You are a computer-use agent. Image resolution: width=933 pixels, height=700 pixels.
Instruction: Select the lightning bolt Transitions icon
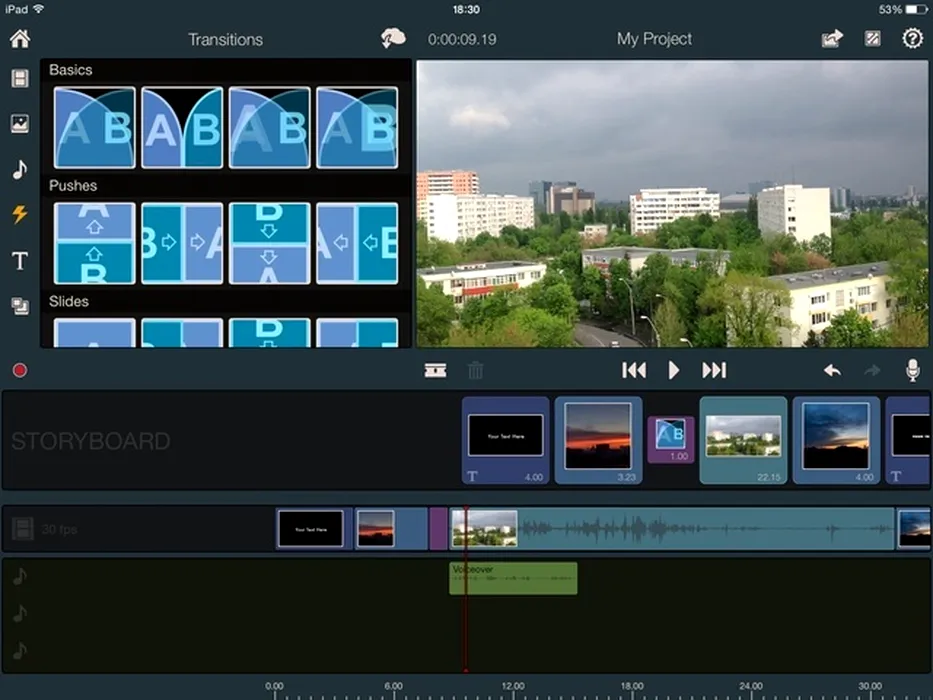[20, 214]
